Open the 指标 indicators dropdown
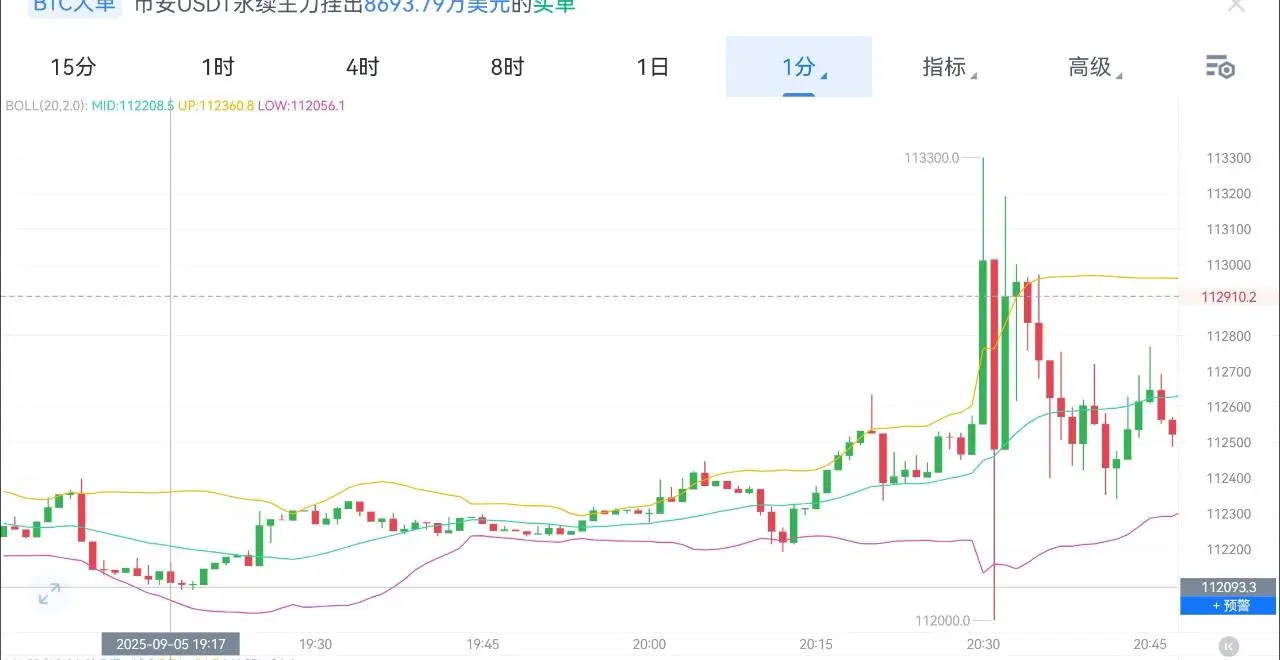Screen dimensions: 1280x660 coord(949,67)
